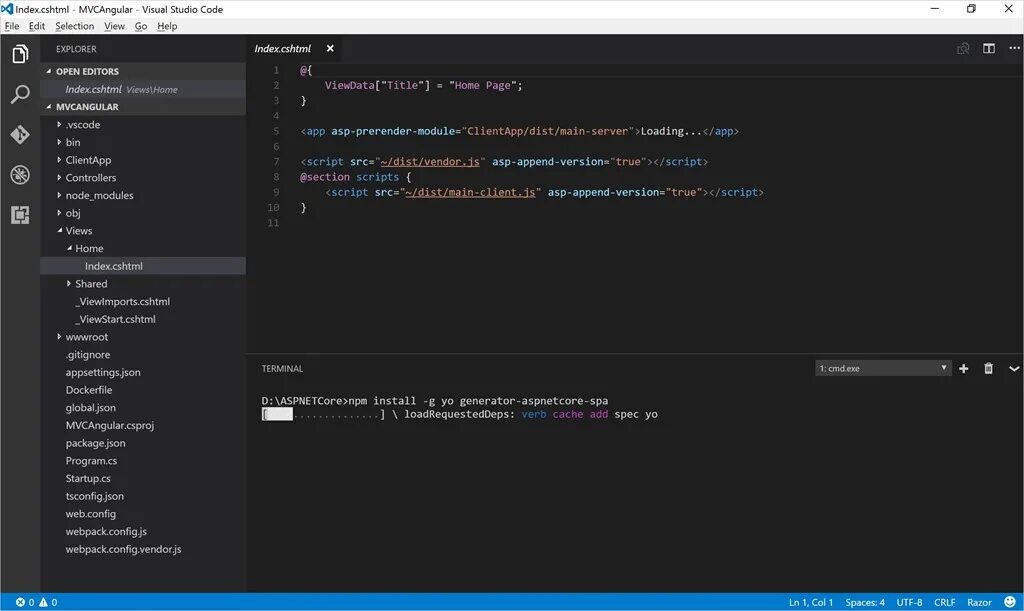Select Index.cshtml under Open Editors
This screenshot has height=611, width=1024.
[x=143, y=89]
